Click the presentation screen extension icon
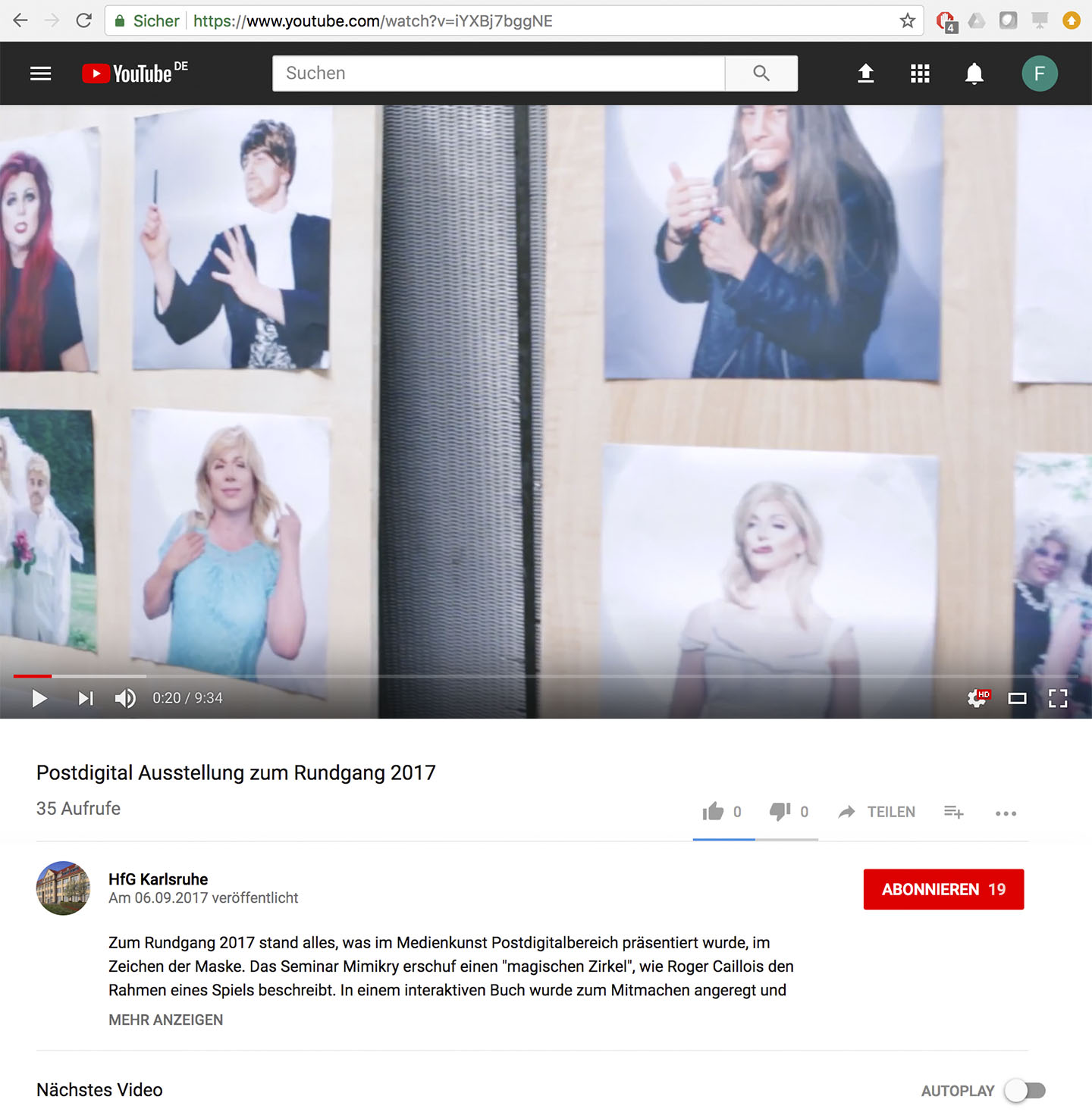Image resolution: width=1092 pixels, height=1112 pixels. pos(1040,20)
